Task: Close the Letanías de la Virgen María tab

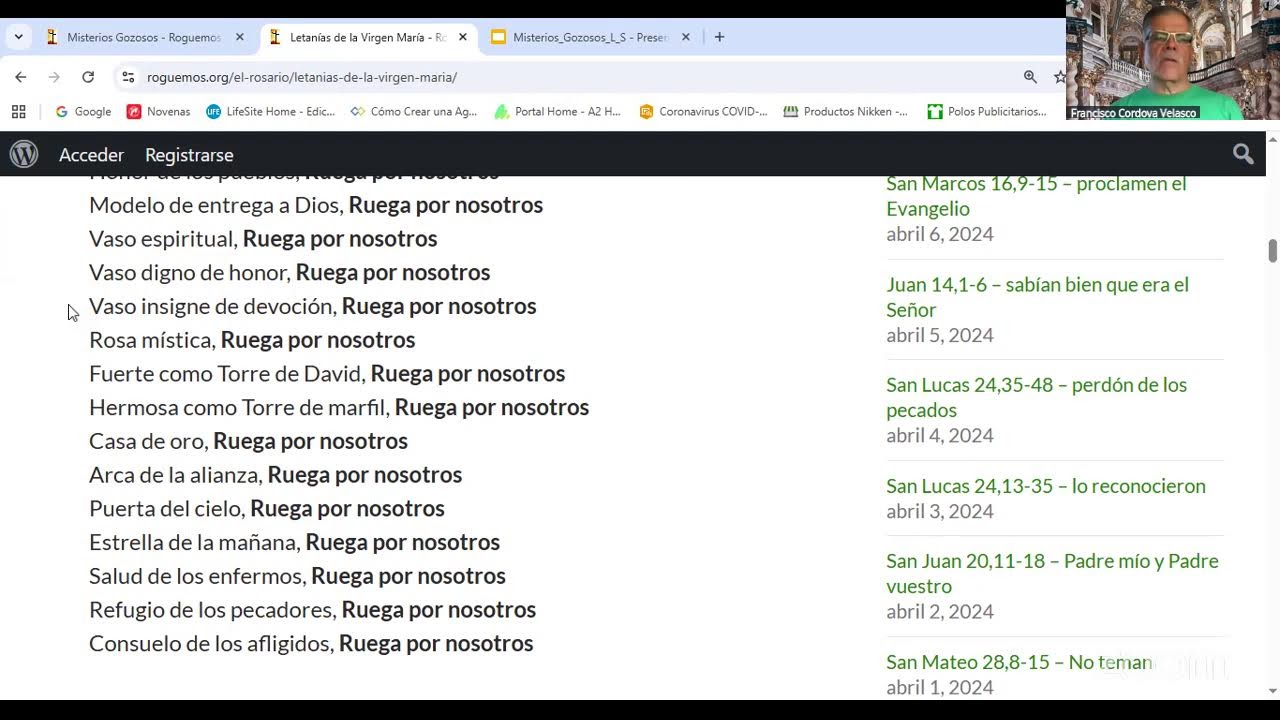Action: 462,37
